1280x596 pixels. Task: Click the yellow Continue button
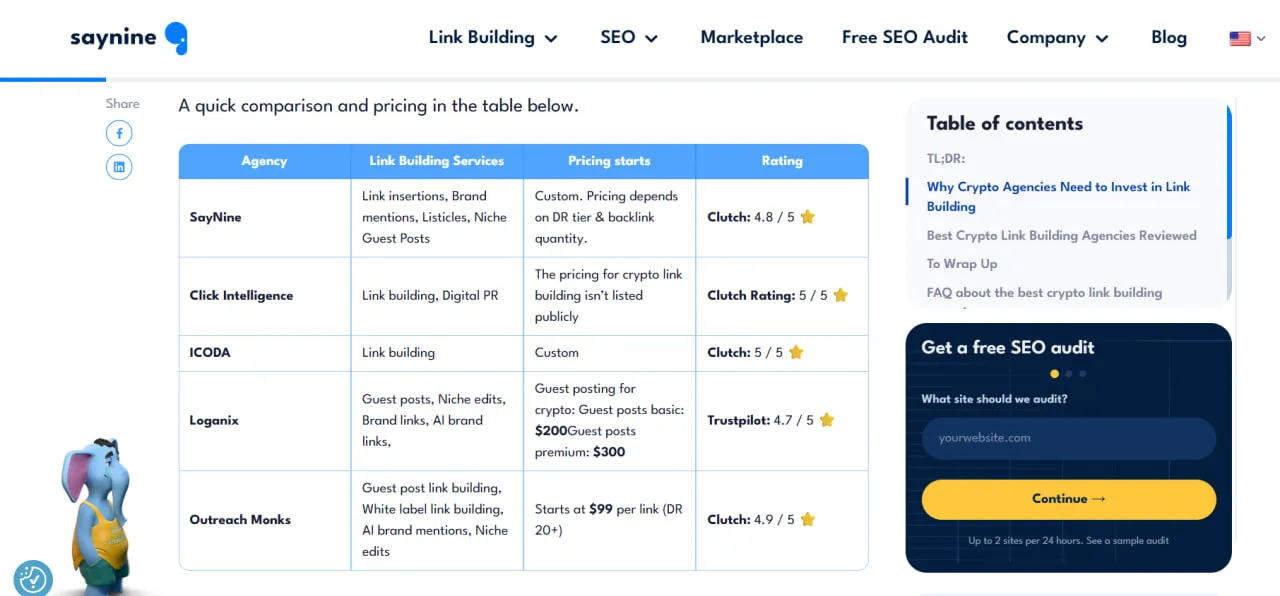[x=1069, y=499]
